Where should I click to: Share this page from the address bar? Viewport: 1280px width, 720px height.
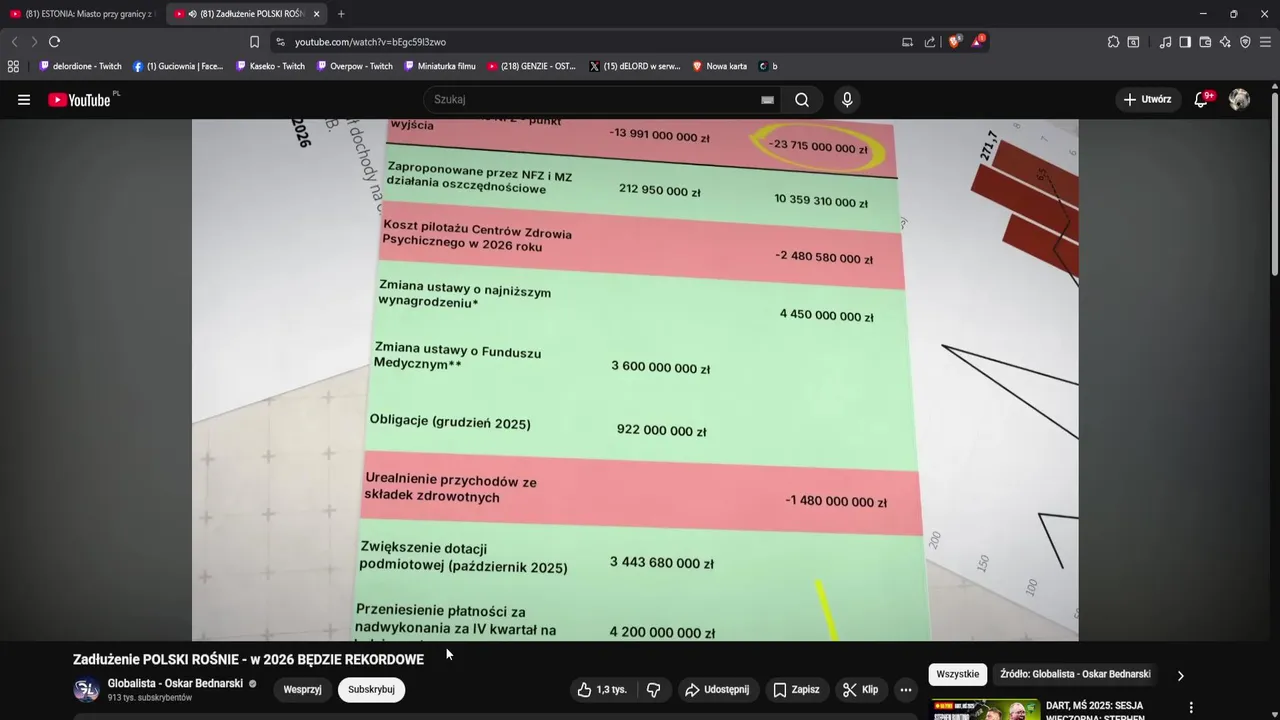click(930, 42)
